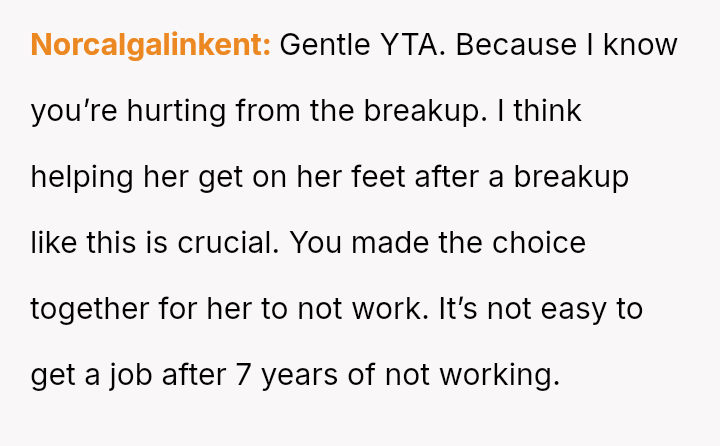
Task: Open the Norcalgalinkent user profile link
Action: click(x=150, y=45)
